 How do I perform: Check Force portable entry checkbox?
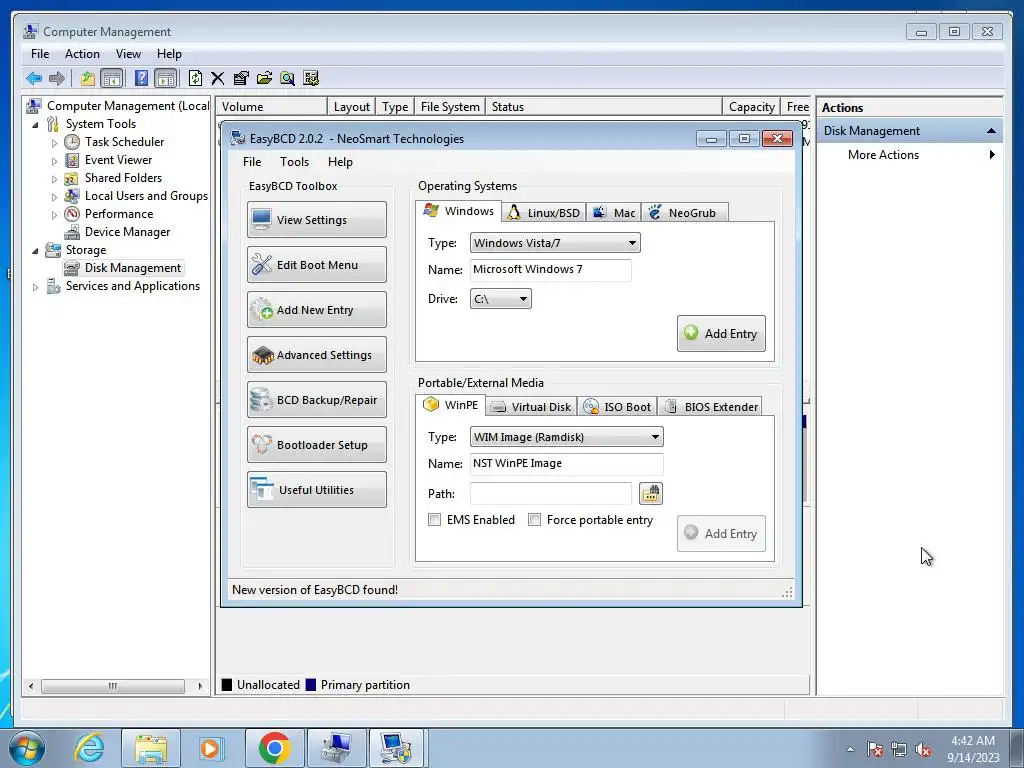(534, 520)
